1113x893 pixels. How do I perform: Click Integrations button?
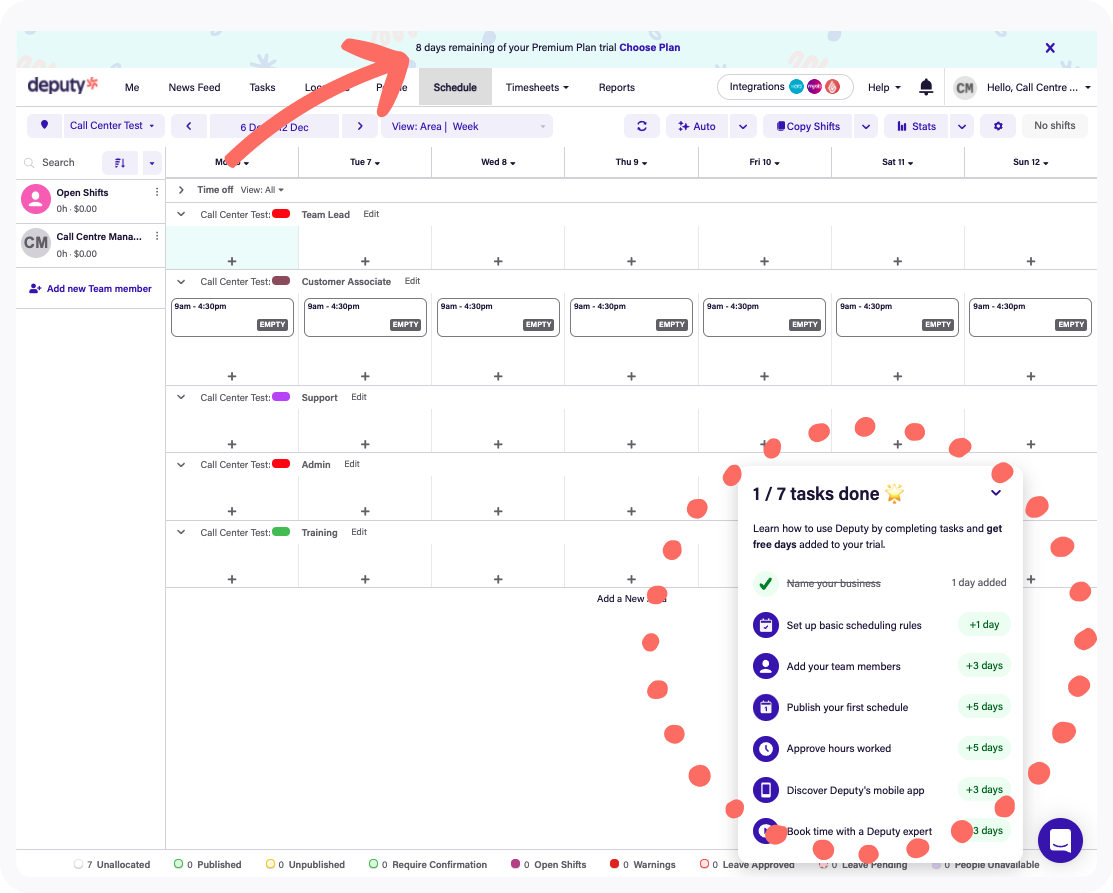coord(785,87)
